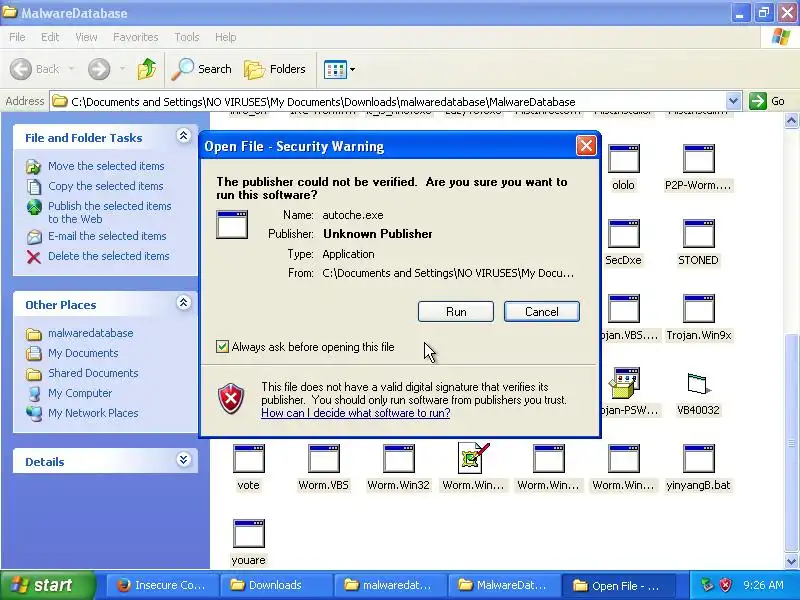The image size is (800, 600).
Task: Open 'How can I decide what software to run?' link
Action: 356,413
